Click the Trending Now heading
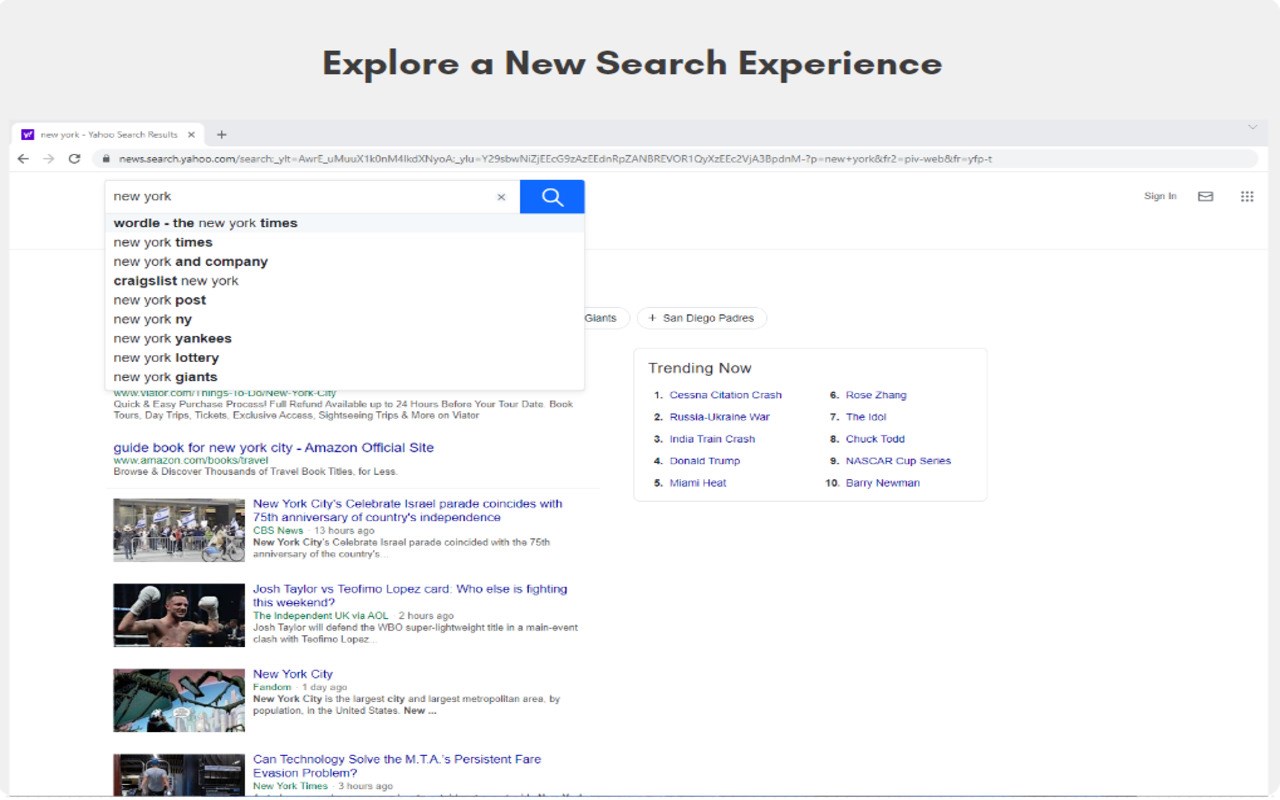The image size is (1280, 800). tap(700, 368)
